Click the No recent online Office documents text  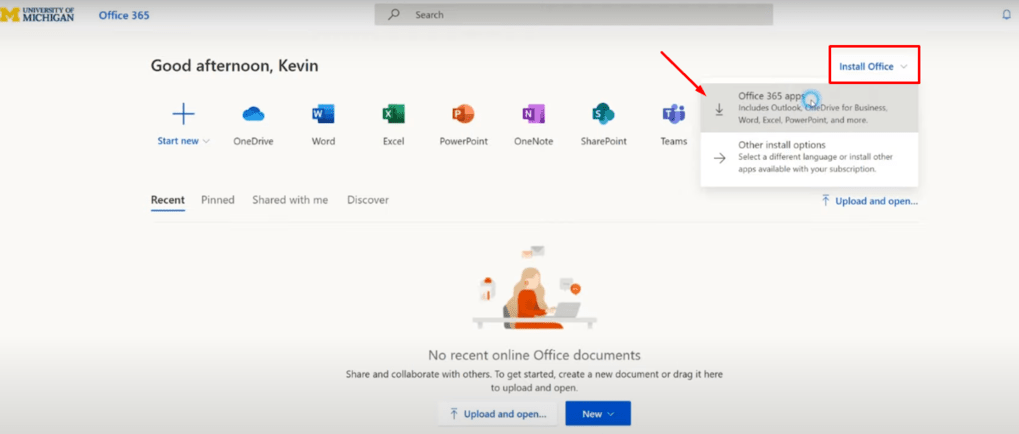click(534, 355)
